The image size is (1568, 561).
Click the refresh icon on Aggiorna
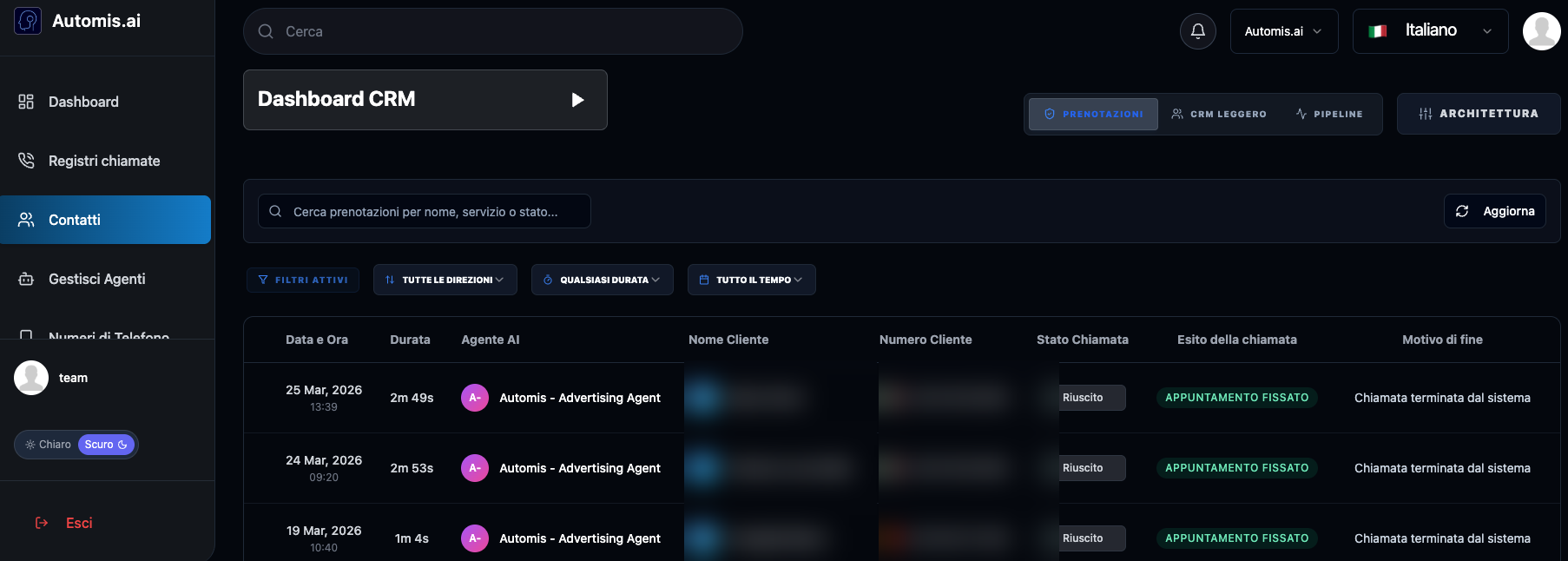(1462, 211)
